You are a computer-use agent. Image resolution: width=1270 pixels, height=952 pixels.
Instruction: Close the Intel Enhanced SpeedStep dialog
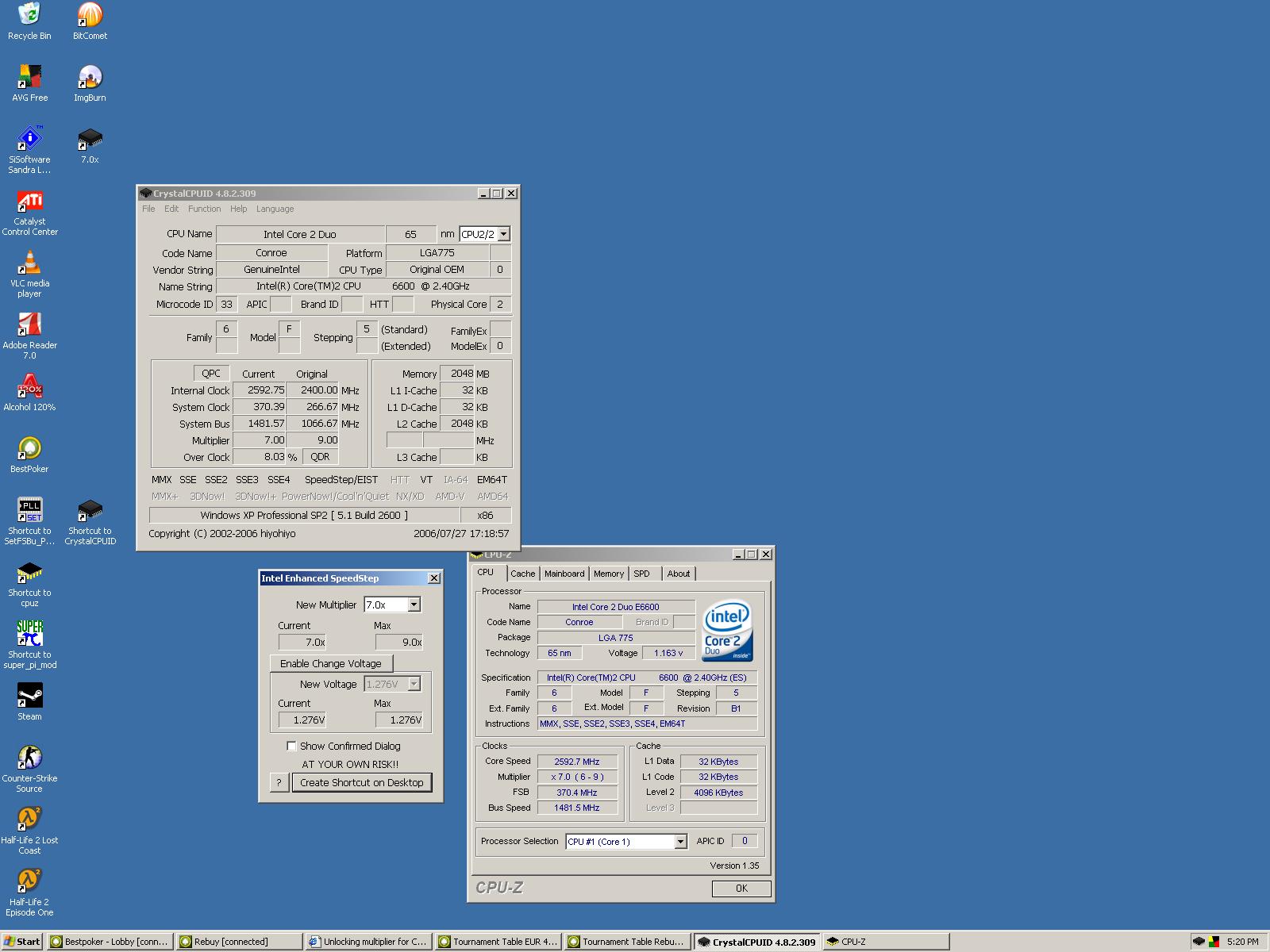tap(433, 578)
